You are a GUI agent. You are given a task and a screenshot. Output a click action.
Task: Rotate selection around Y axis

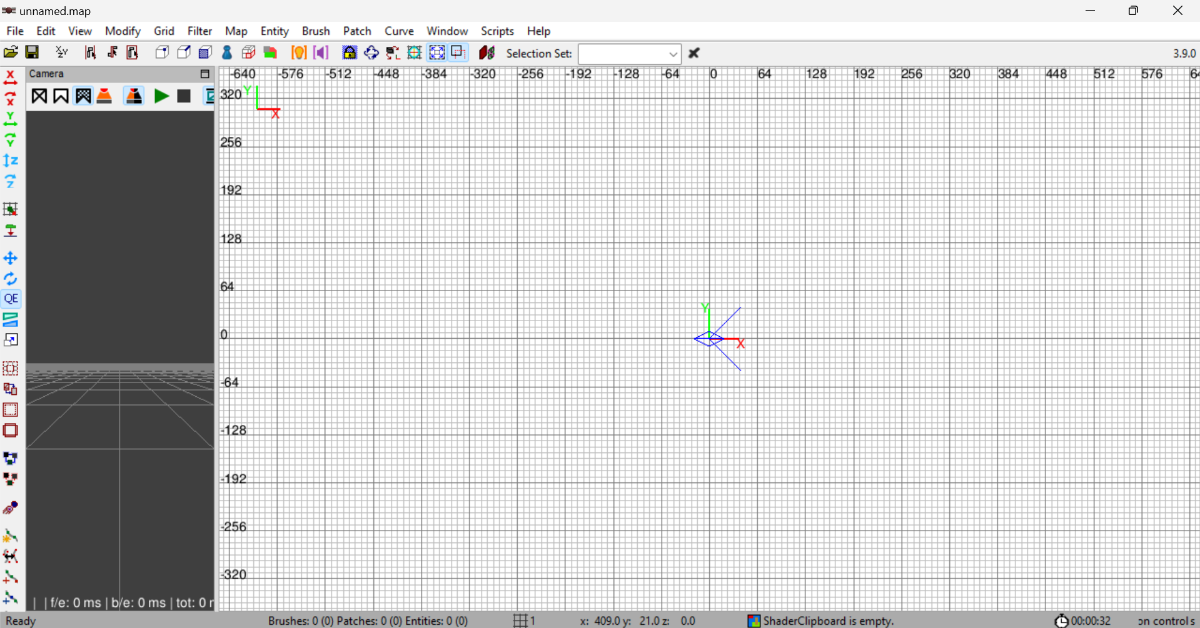pyautogui.click(x=10, y=139)
